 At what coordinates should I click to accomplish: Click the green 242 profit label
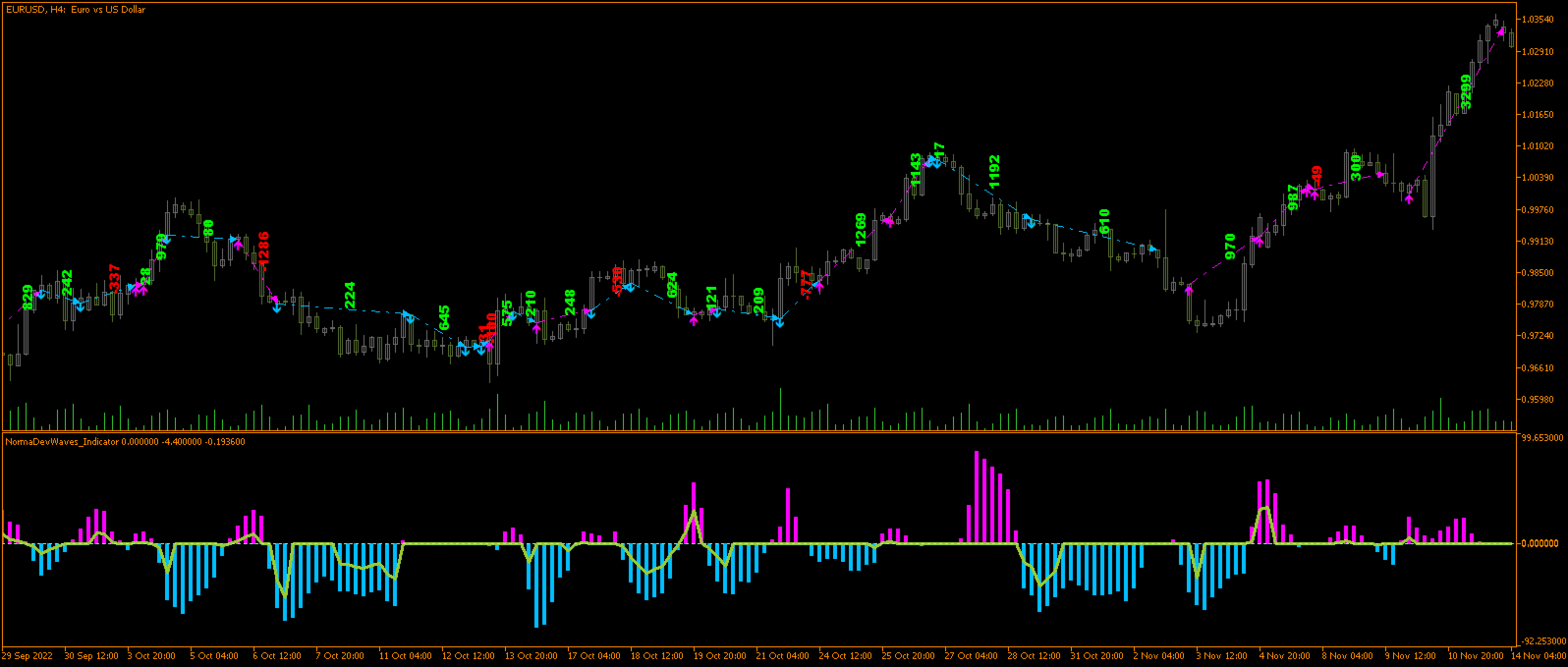coord(67,283)
